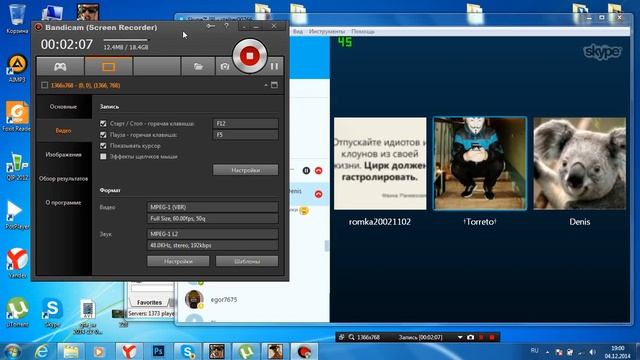The image size is (640, 360).
Task: Open the Инструменты menu in Skype
Action: coord(327,31)
